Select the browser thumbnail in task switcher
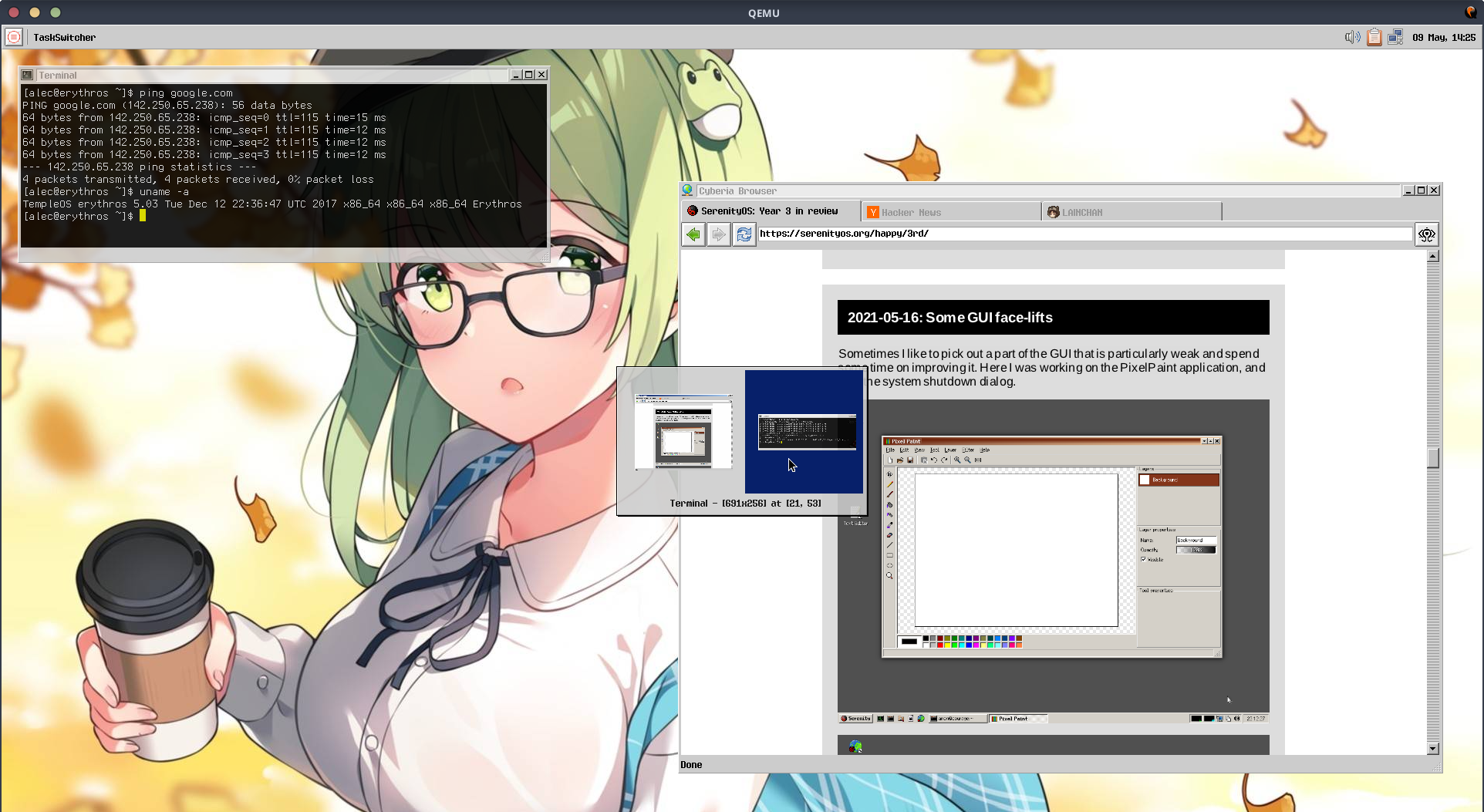Screen dimensions: 1484x812 [683, 432]
